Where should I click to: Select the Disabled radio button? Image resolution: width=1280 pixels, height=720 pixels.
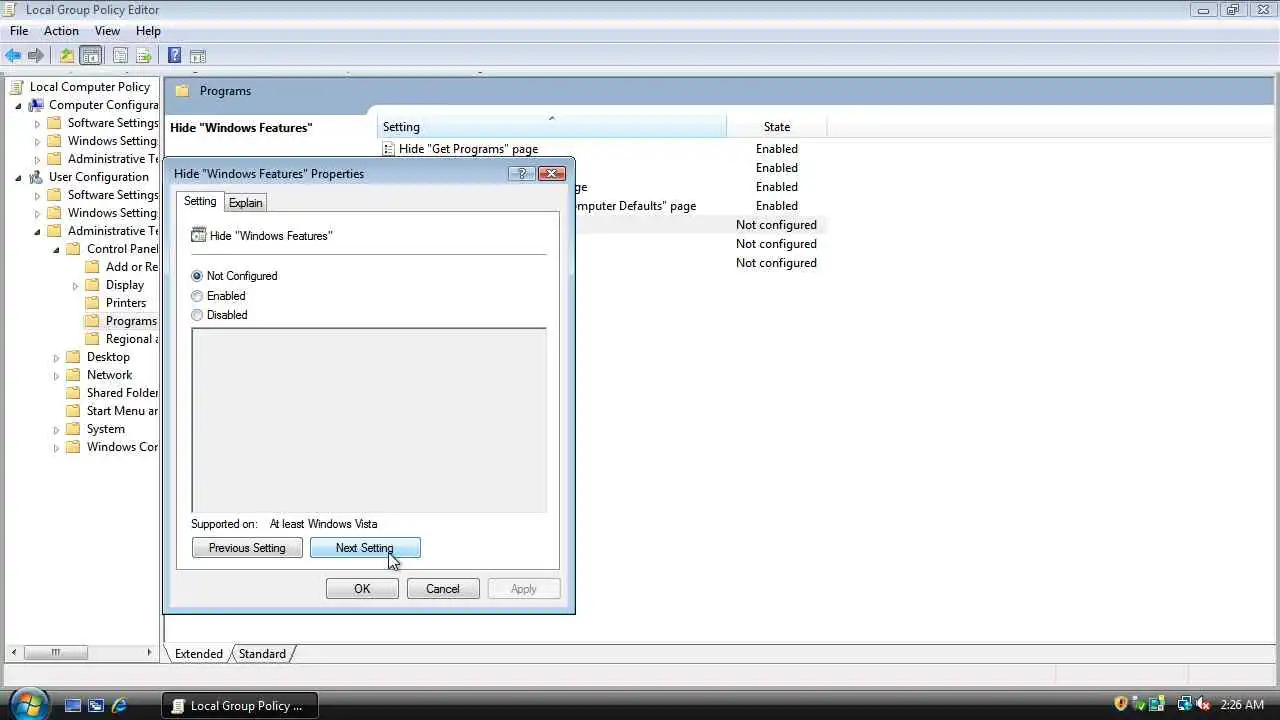click(197, 315)
